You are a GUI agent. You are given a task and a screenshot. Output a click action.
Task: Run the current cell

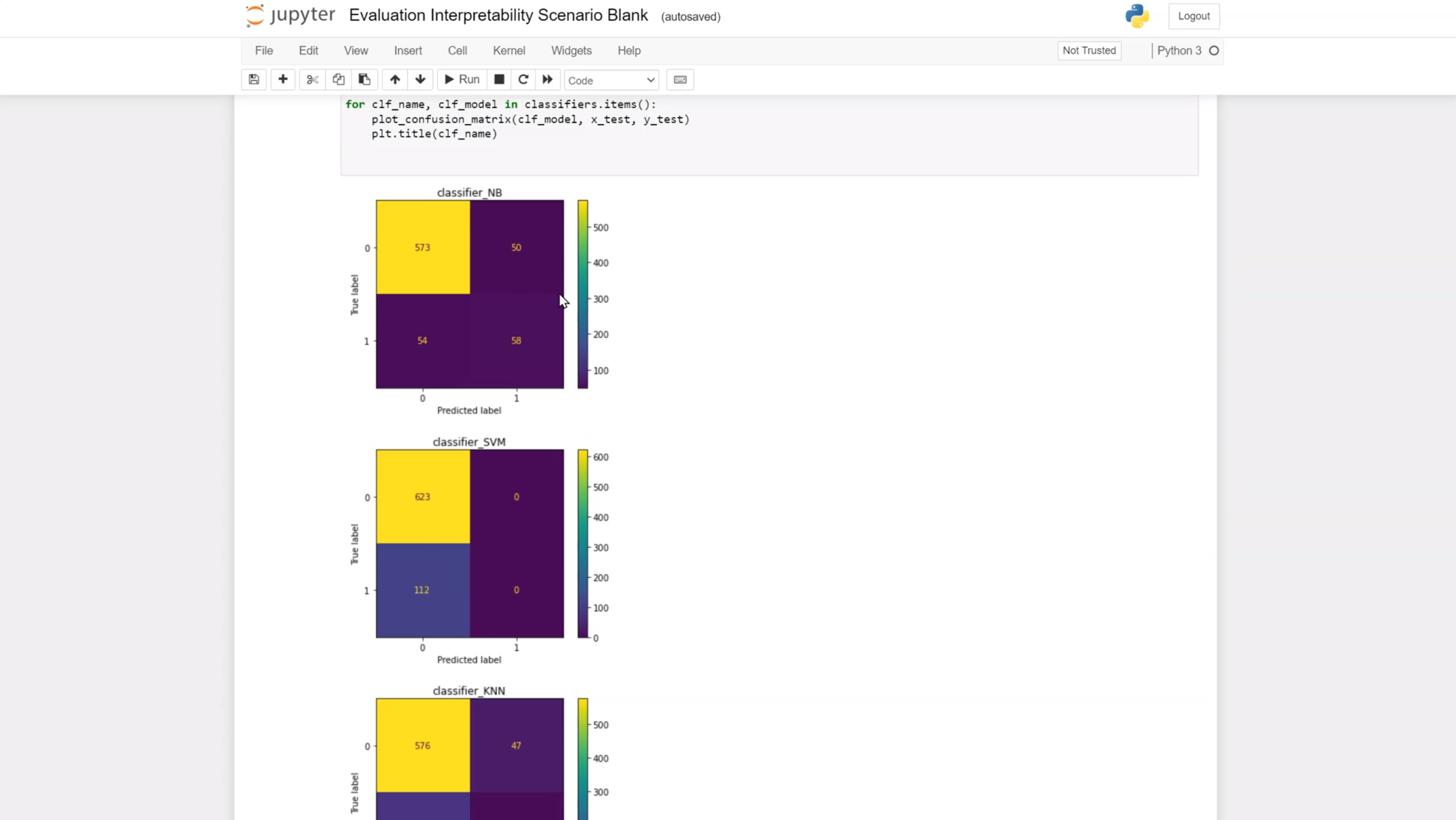tap(462, 79)
